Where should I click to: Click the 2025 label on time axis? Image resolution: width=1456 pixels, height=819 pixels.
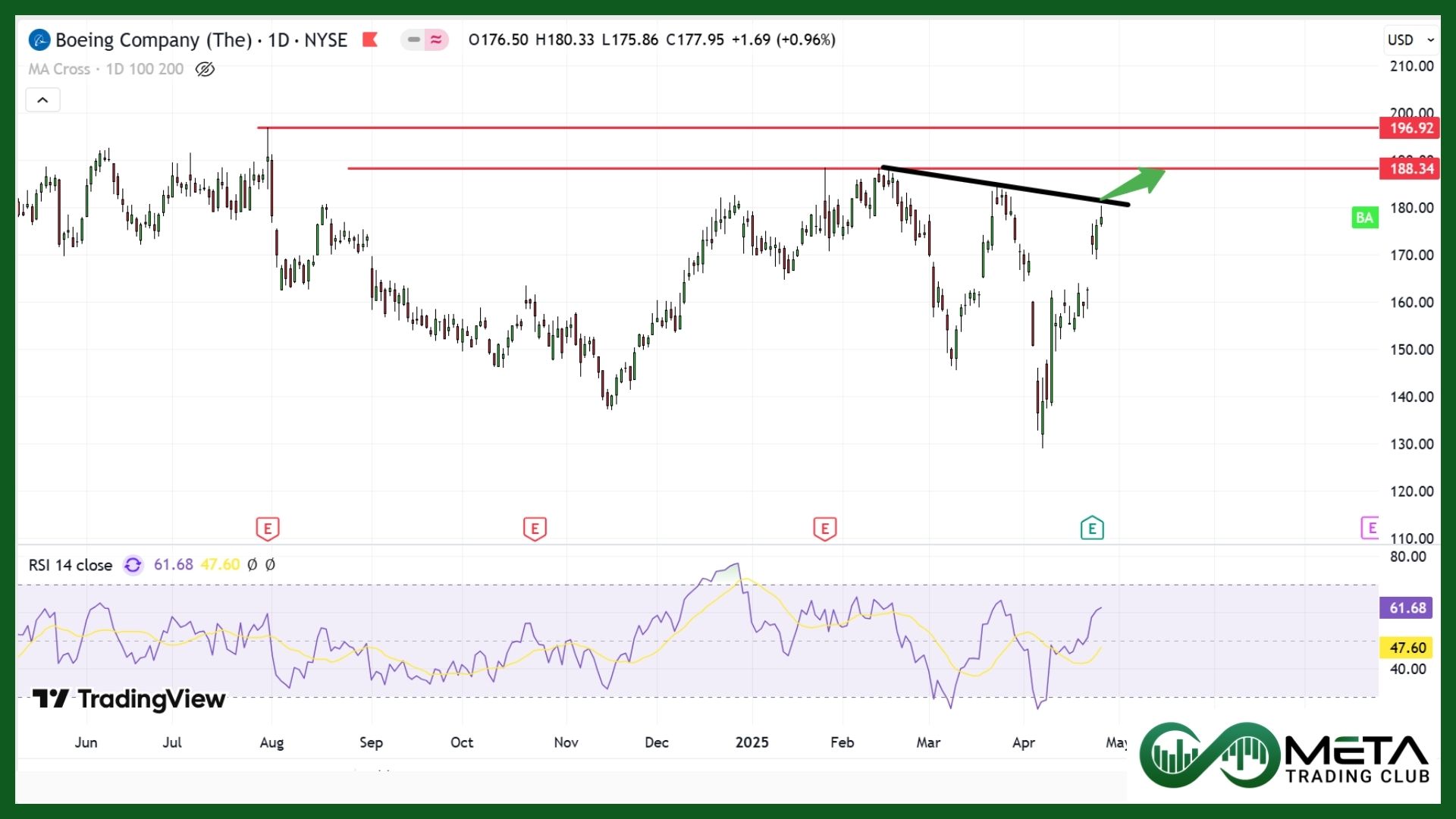752,742
